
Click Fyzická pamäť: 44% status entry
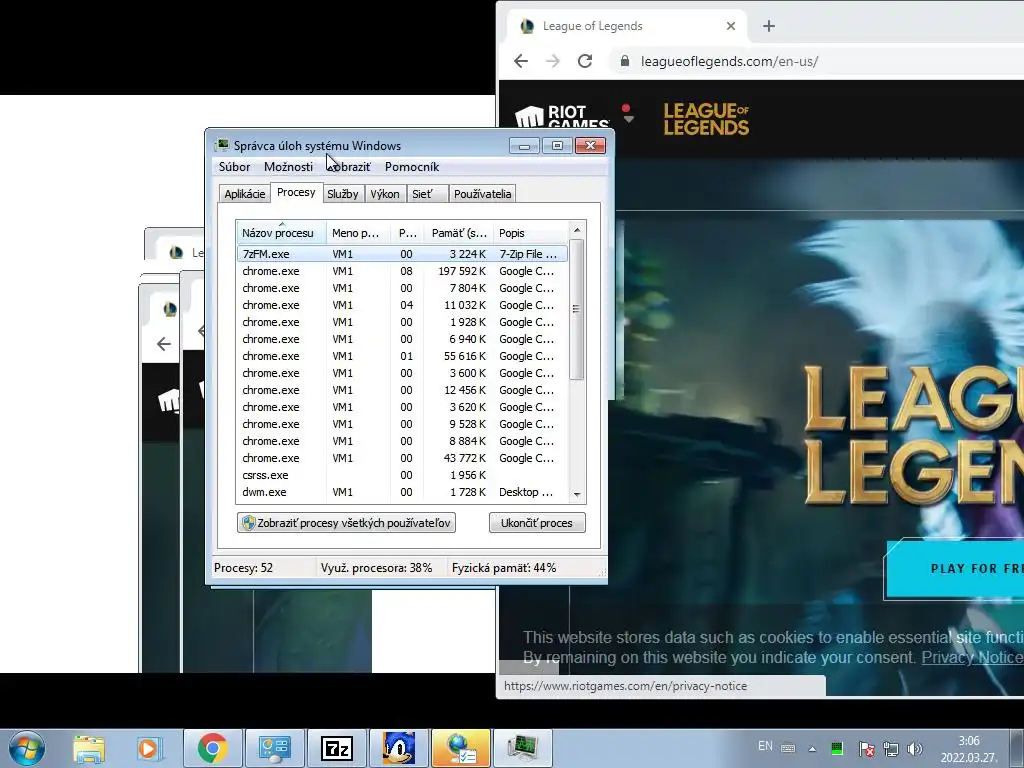504,568
